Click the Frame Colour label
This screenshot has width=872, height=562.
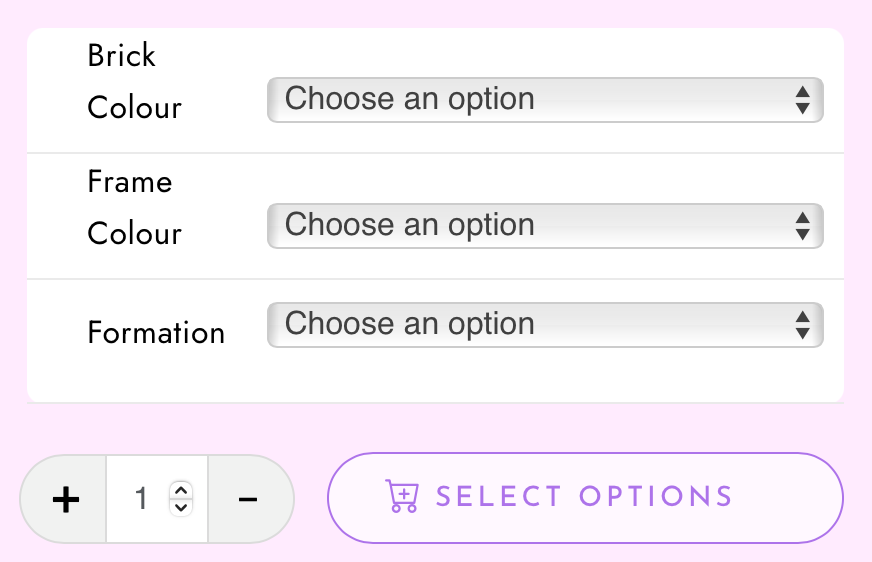point(134,233)
